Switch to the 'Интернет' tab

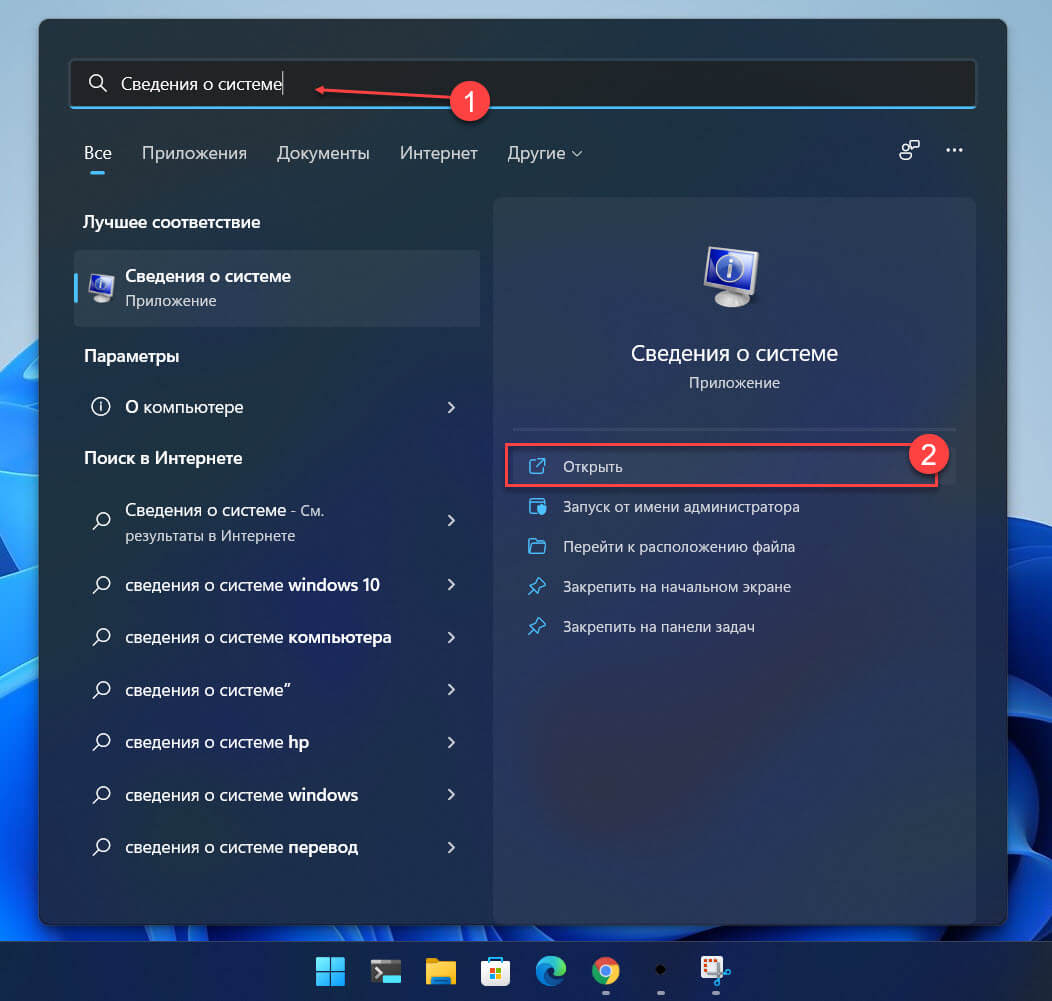tap(438, 154)
